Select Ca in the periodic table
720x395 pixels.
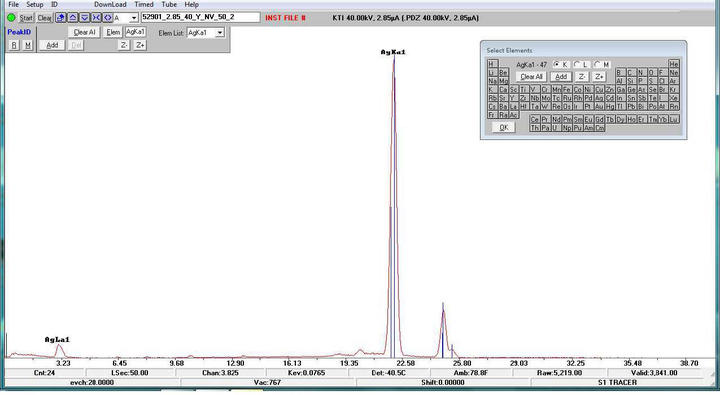click(504, 89)
